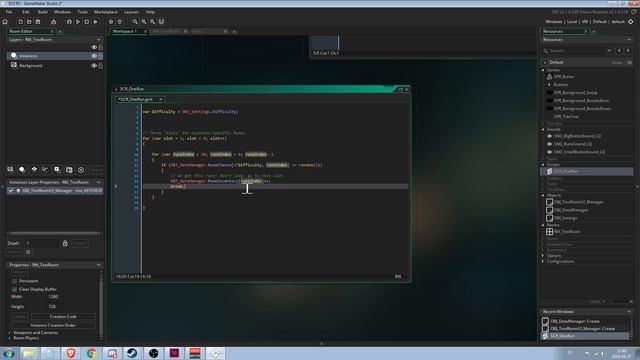Click the room Width value field
Viewport: 640px width, 360px height.
coord(53,297)
